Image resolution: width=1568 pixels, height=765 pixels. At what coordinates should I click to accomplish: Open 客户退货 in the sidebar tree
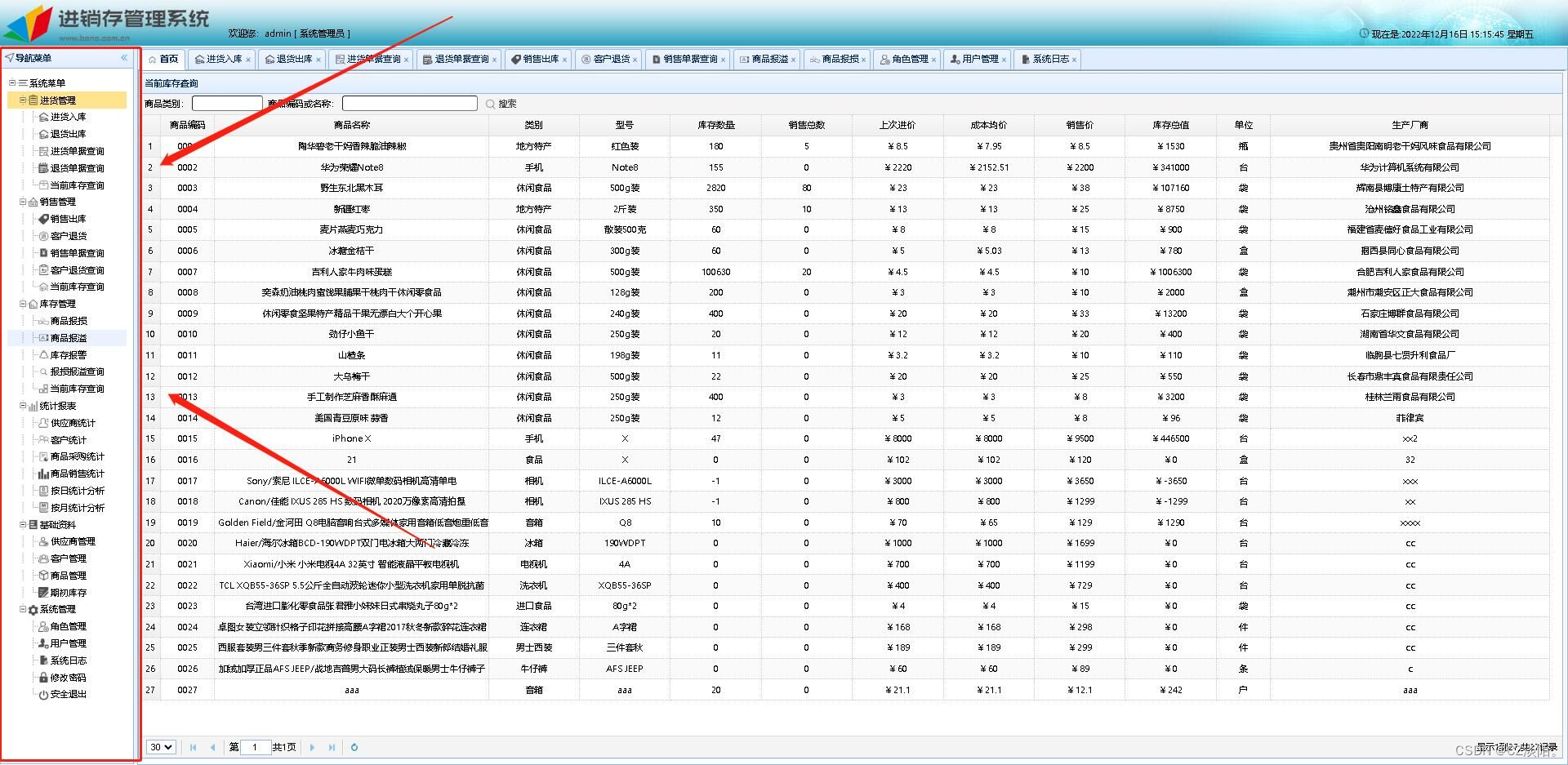(68, 236)
